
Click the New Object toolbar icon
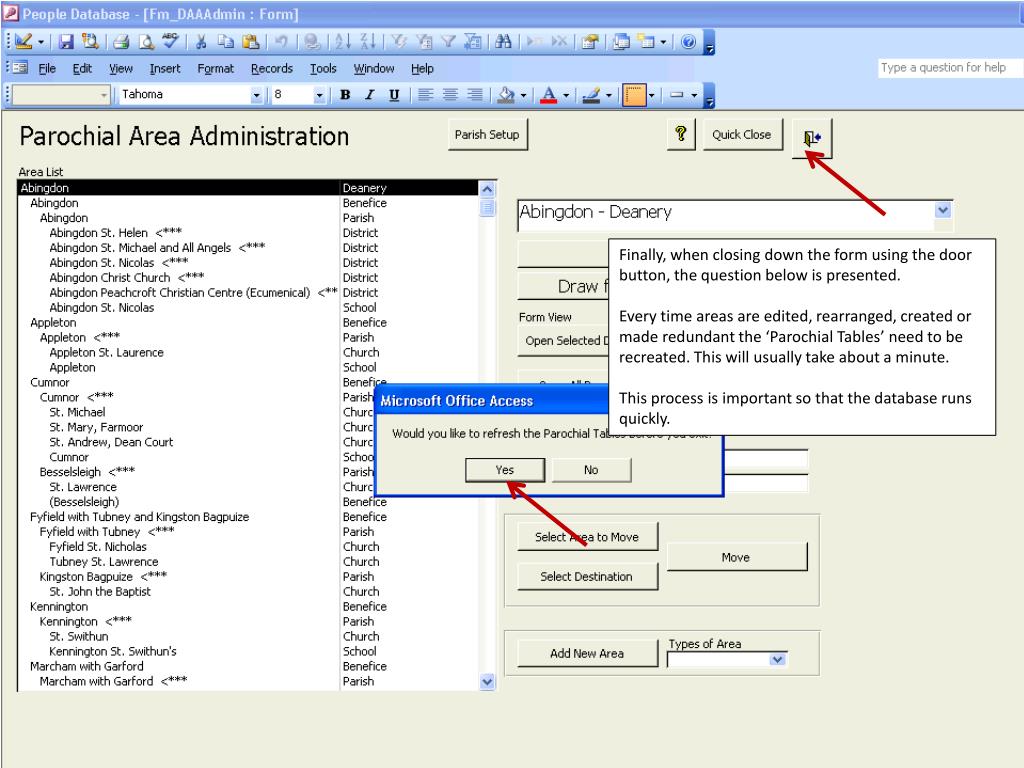coord(646,42)
